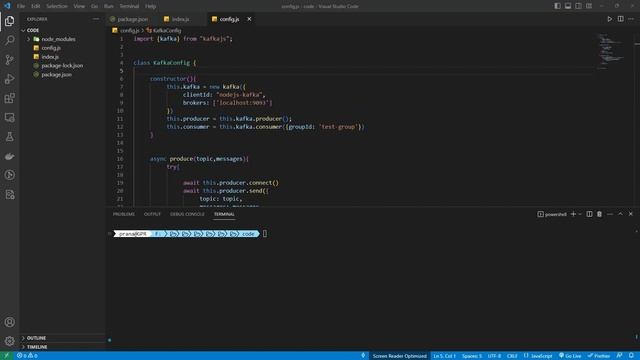
Task: Open errors and warnings count in status bar
Action: tap(27, 356)
